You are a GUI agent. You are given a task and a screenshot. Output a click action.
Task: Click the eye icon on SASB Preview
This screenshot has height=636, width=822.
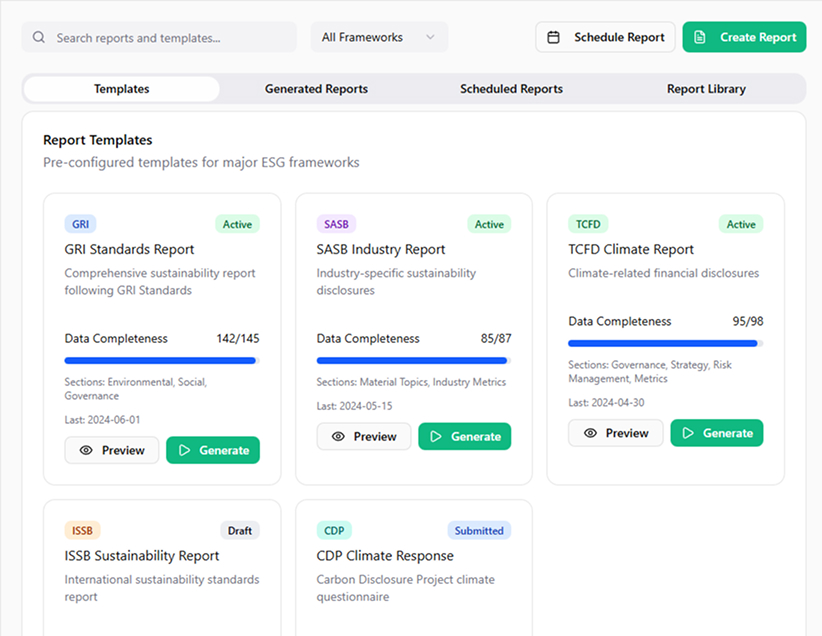[x=338, y=437]
